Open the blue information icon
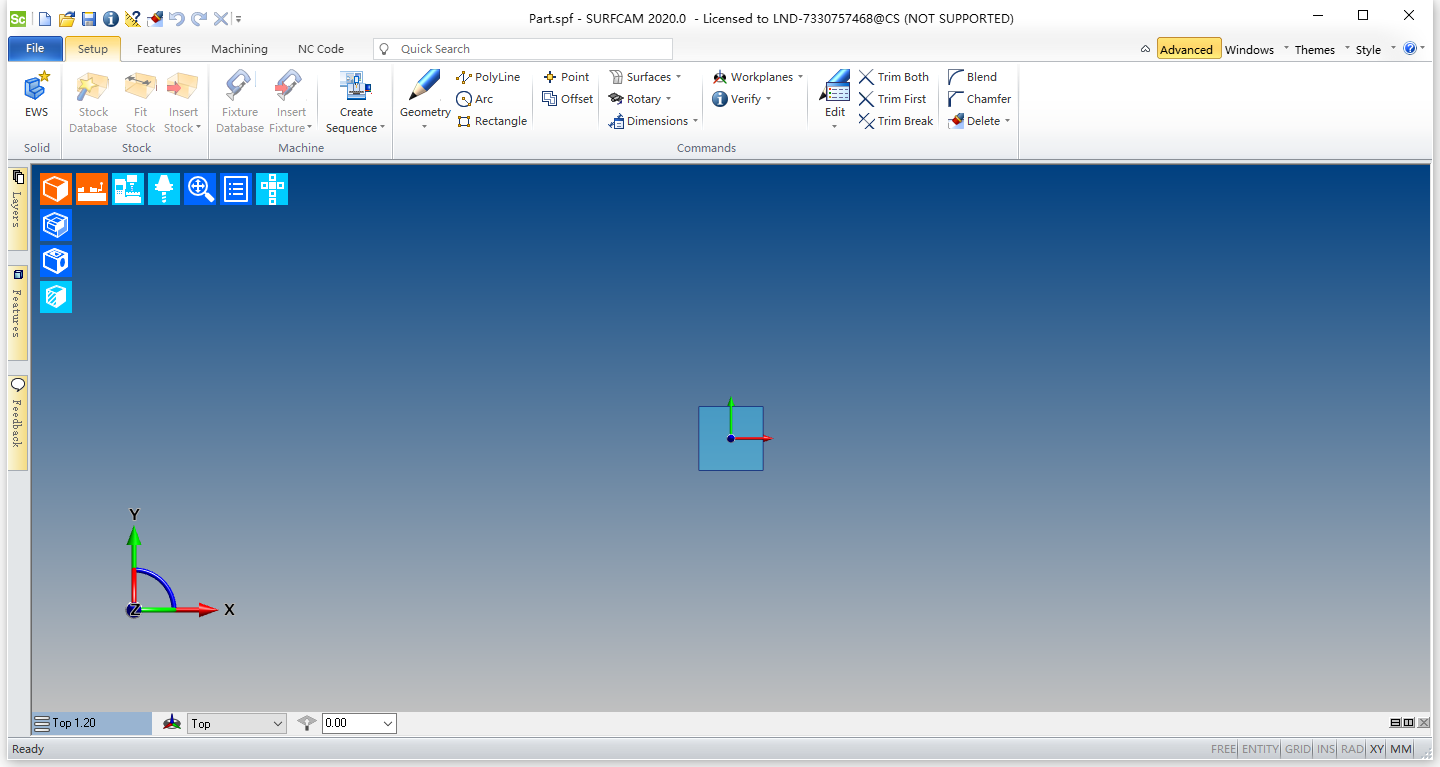Screen dimensions: 1440x767 click(x=110, y=18)
